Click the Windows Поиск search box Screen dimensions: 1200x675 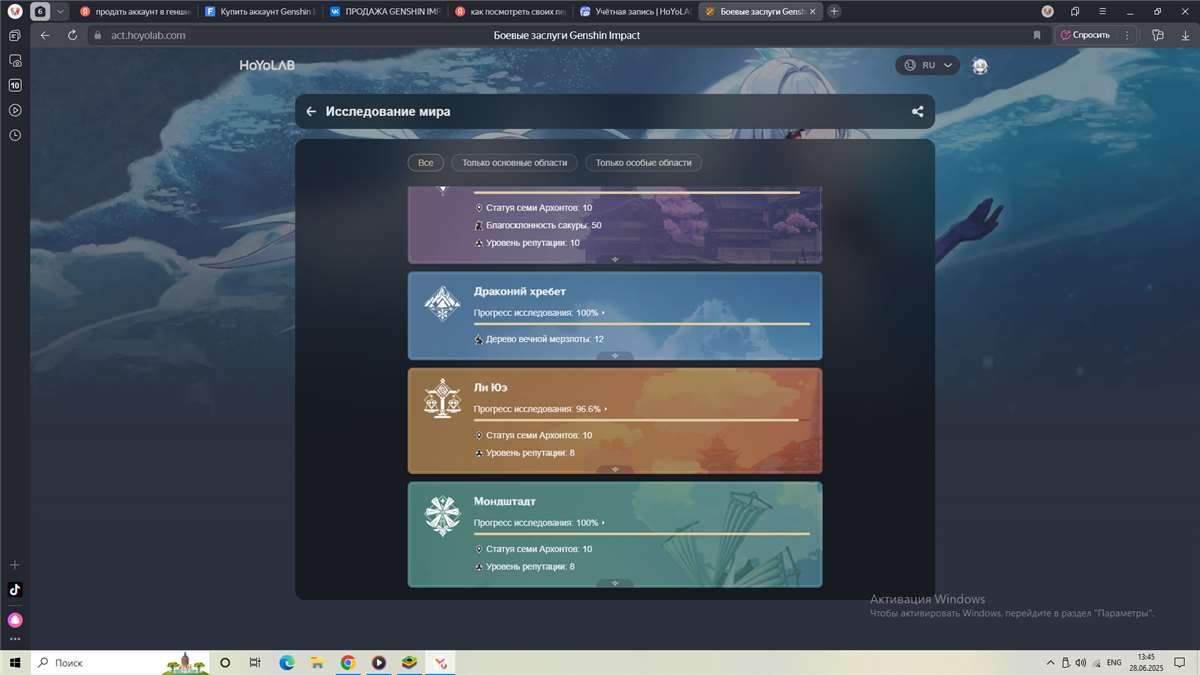(x=120, y=663)
